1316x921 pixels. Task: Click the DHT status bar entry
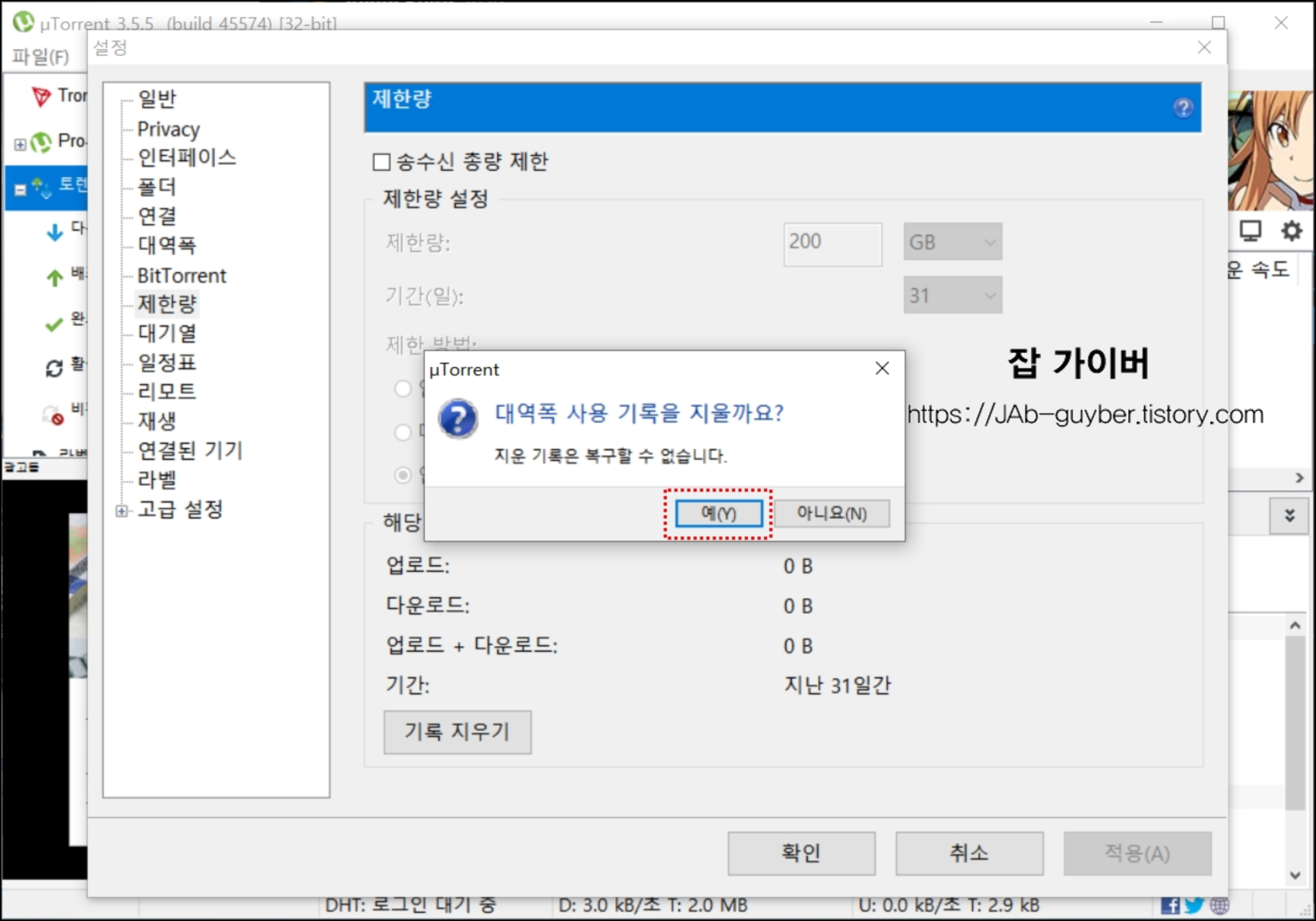411,906
